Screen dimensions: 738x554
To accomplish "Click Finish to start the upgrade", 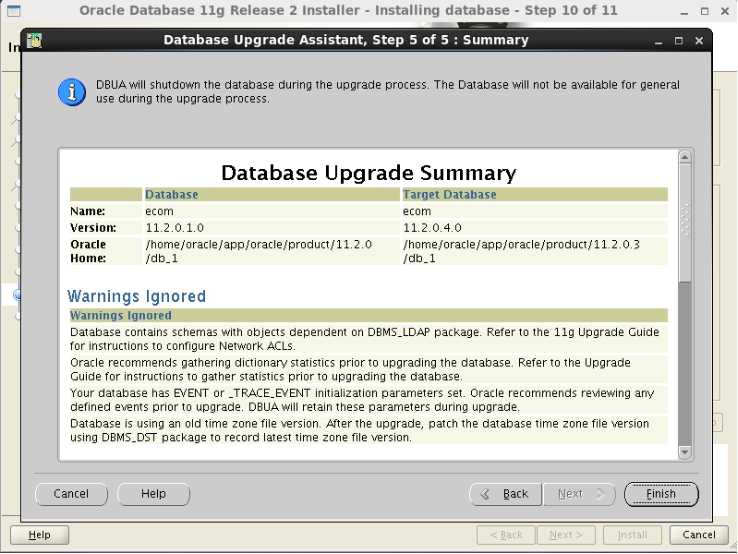I will [661, 494].
